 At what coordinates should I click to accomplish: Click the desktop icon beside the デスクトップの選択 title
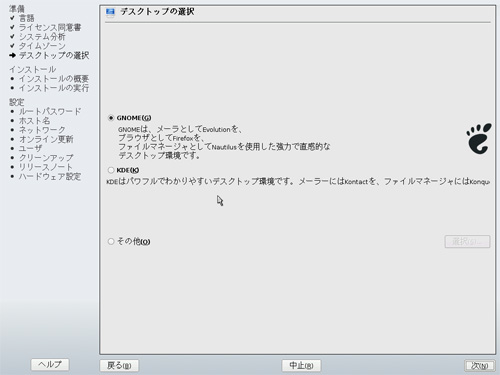[110, 12]
